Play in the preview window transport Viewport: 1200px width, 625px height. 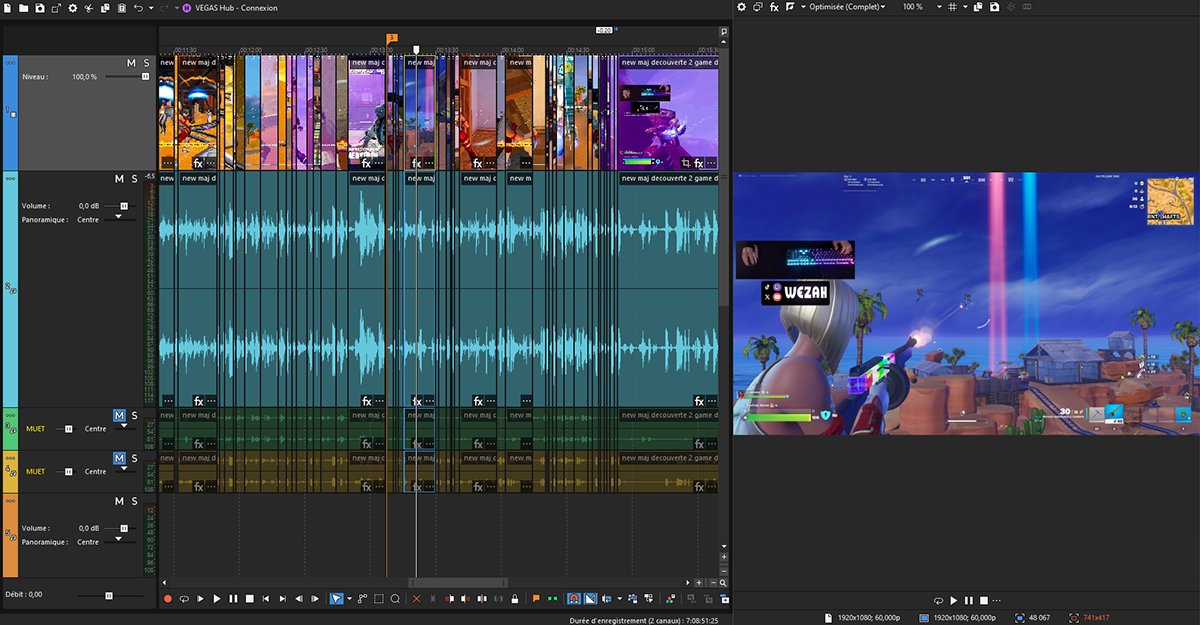click(953, 601)
